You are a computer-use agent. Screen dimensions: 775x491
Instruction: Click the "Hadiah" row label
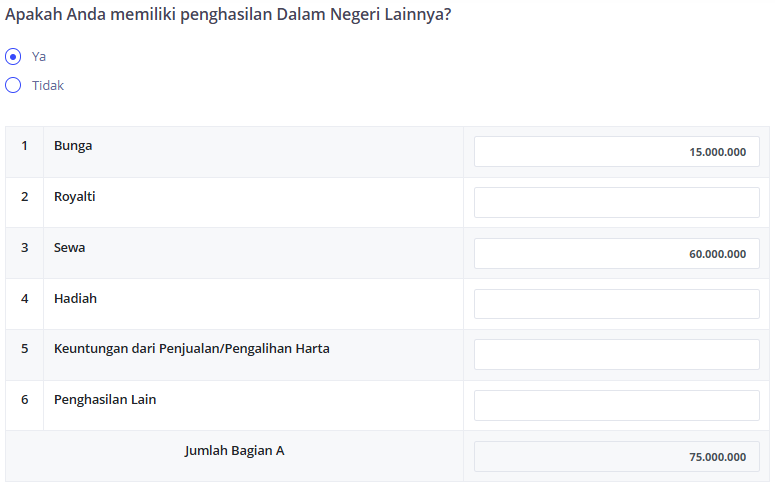76,299
